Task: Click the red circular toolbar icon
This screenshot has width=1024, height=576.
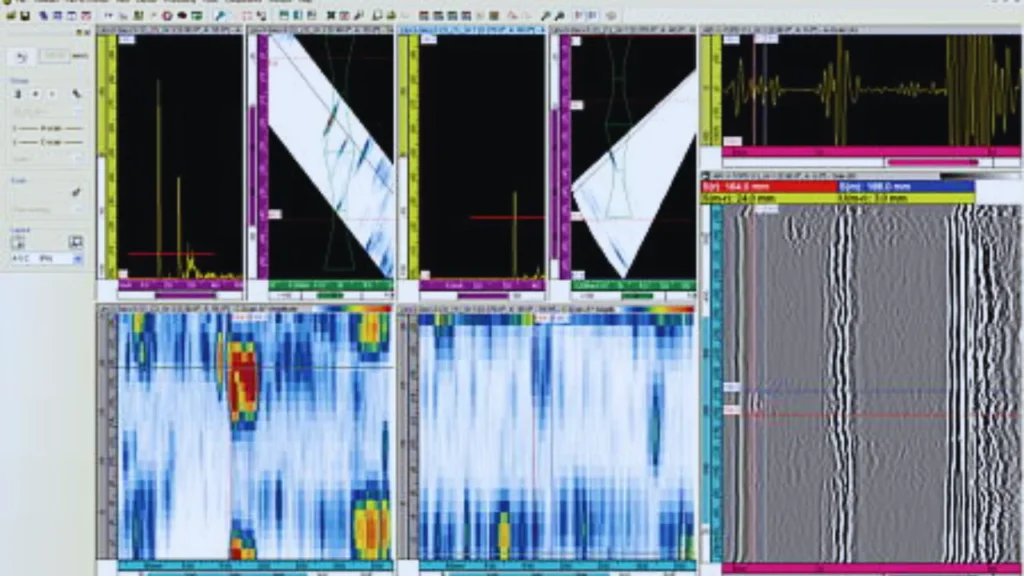Action: coord(167,15)
